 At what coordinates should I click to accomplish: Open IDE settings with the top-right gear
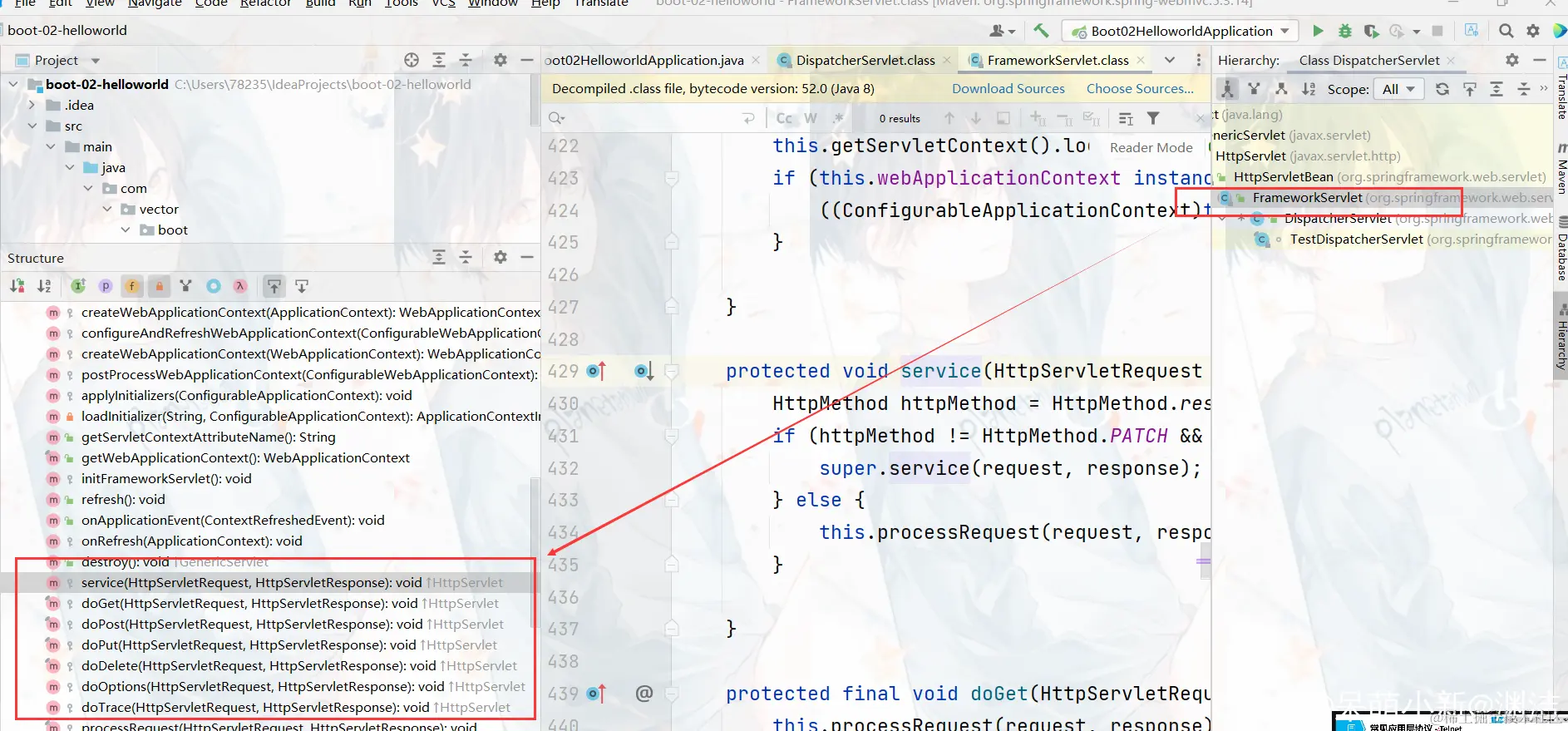(1533, 31)
